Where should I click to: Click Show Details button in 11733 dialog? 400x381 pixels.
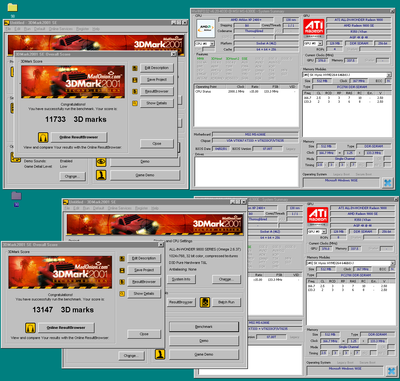coord(157,103)
